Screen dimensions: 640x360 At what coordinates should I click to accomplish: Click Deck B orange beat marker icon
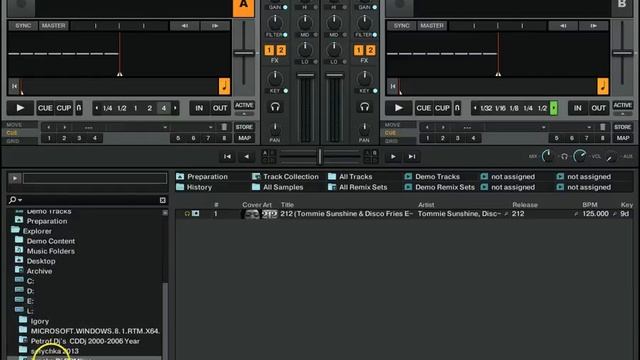pos(603,86)
